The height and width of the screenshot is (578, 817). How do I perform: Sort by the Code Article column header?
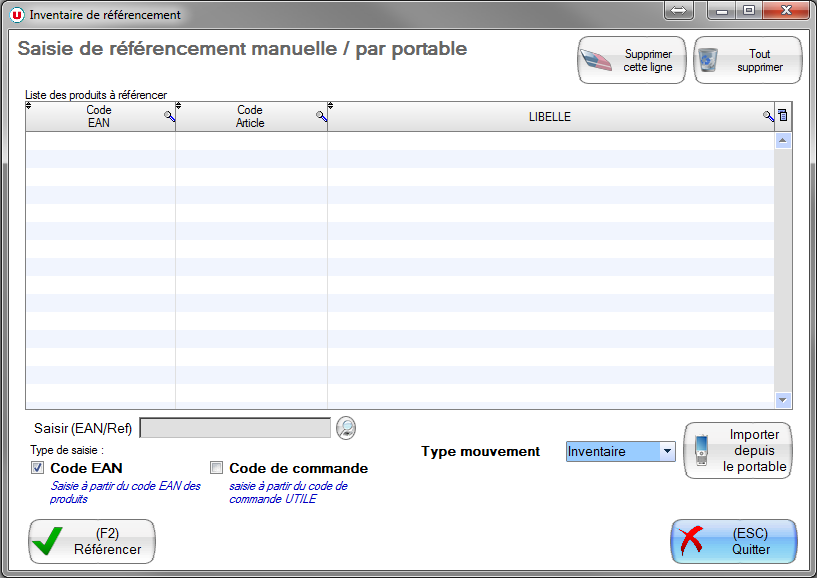249,117
